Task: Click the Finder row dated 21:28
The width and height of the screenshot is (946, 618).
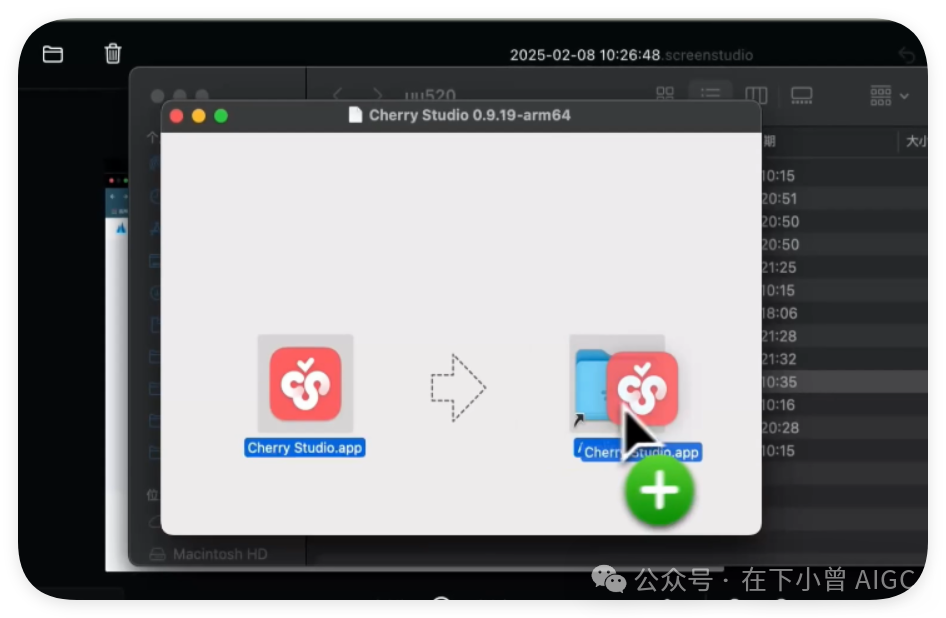Action: click(x=845, y=336)
